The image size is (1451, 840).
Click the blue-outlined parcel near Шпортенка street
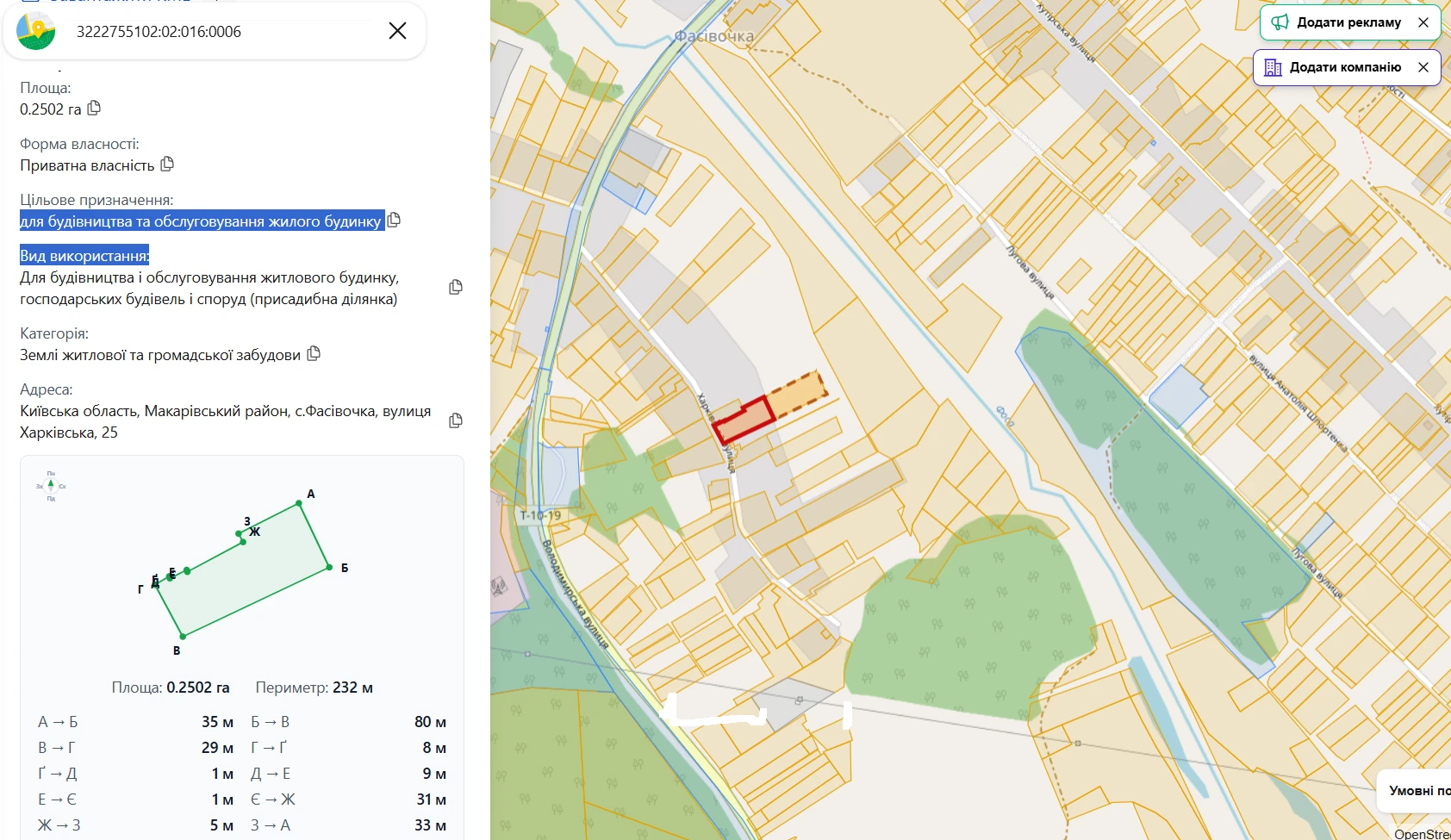pos(1177,395)
